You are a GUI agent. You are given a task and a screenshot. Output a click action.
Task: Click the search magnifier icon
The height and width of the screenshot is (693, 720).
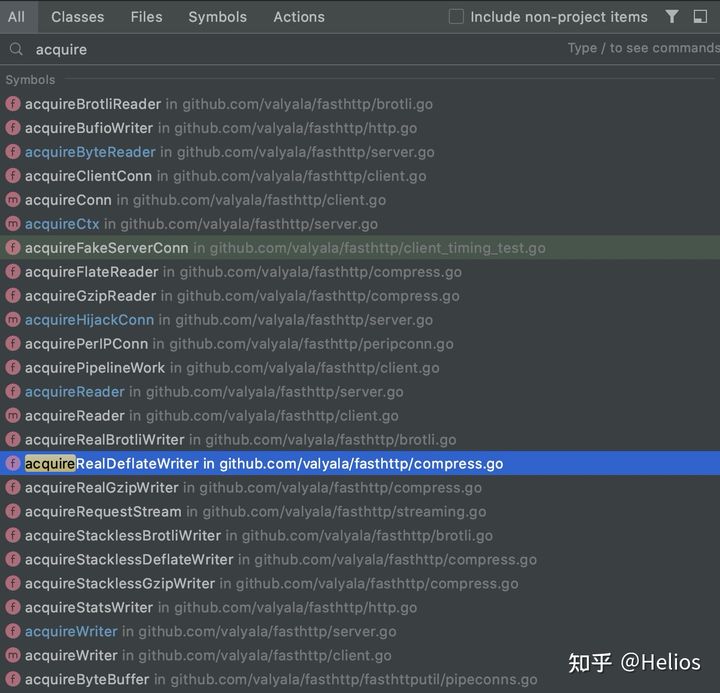(x=16, y=49)
